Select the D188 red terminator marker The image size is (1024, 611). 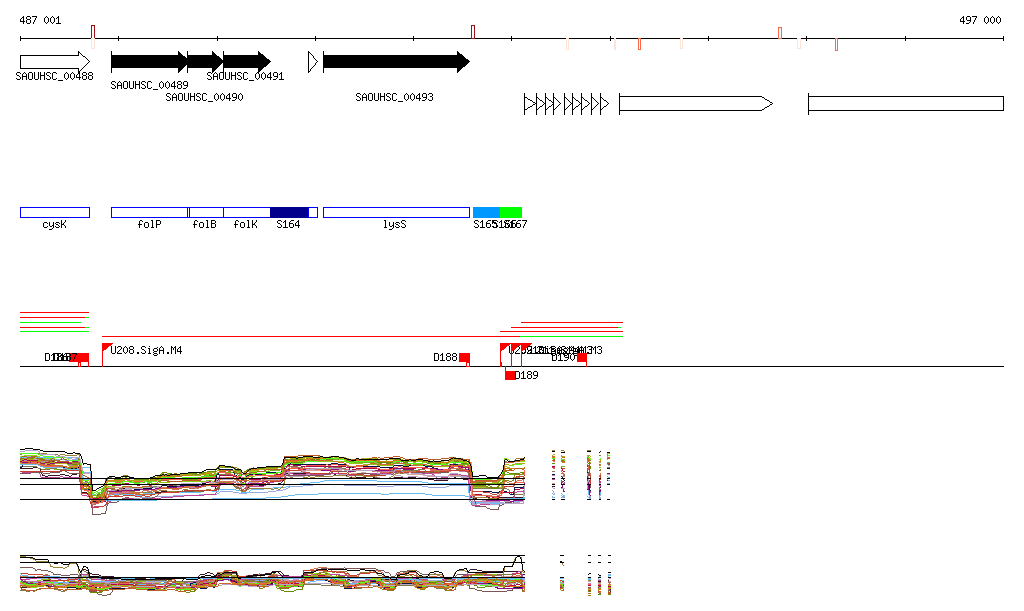click(464, 358)
